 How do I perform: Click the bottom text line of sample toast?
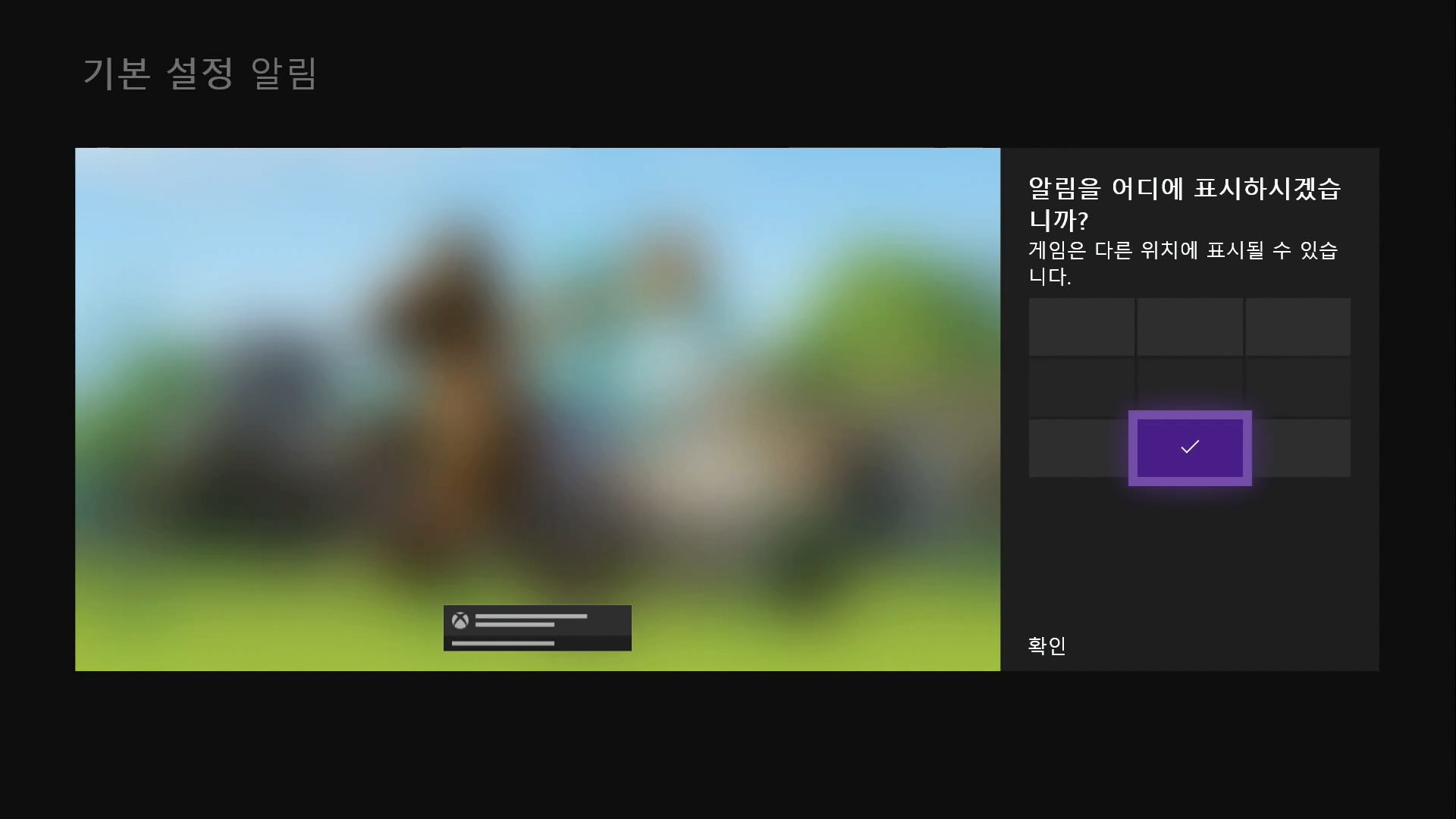coord(503,643)
